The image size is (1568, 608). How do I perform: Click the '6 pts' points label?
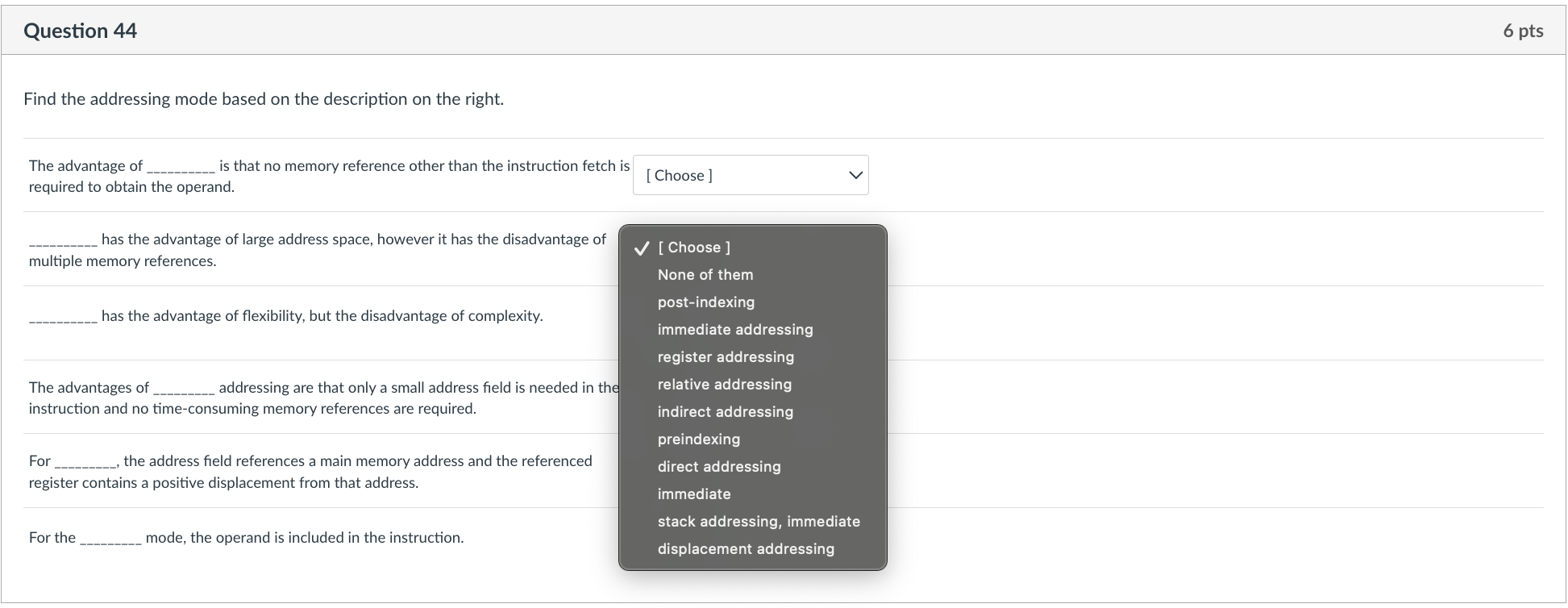[1522, 31]
